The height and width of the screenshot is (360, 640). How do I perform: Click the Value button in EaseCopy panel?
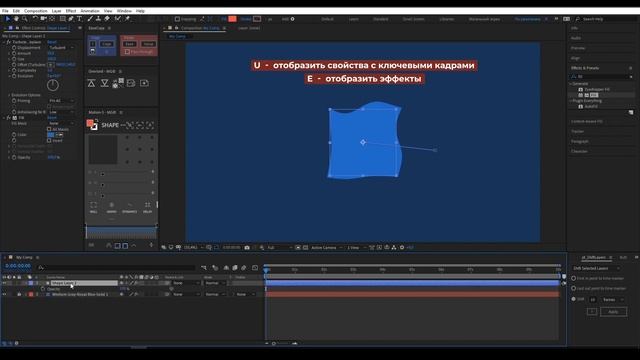pyautogui.click(x=149, y=44)
